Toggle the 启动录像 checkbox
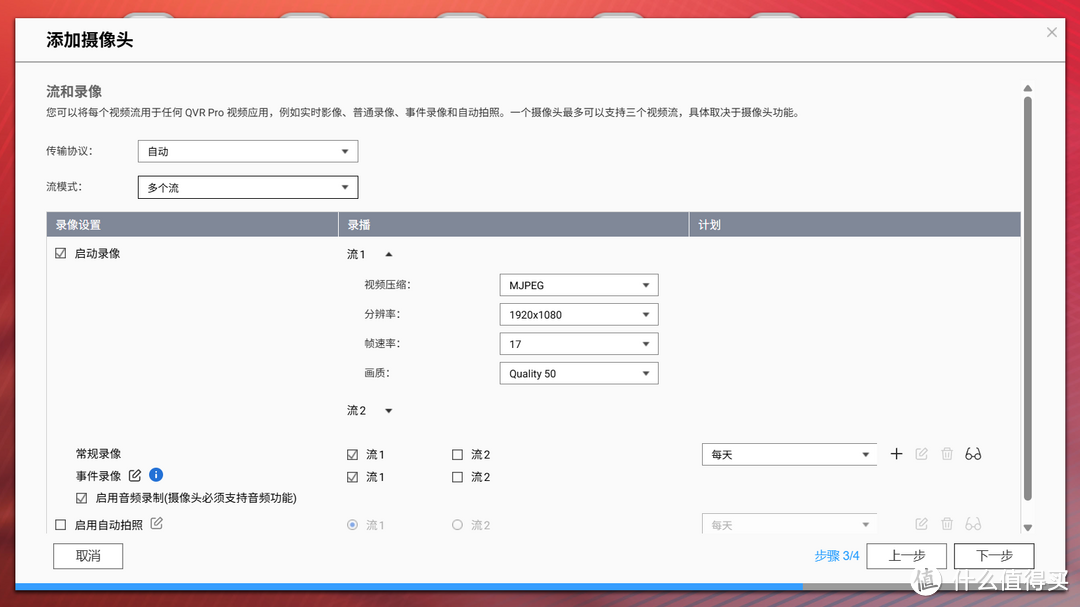The width and height of the screenshot is (1080, 607). [x=60, y=253]
